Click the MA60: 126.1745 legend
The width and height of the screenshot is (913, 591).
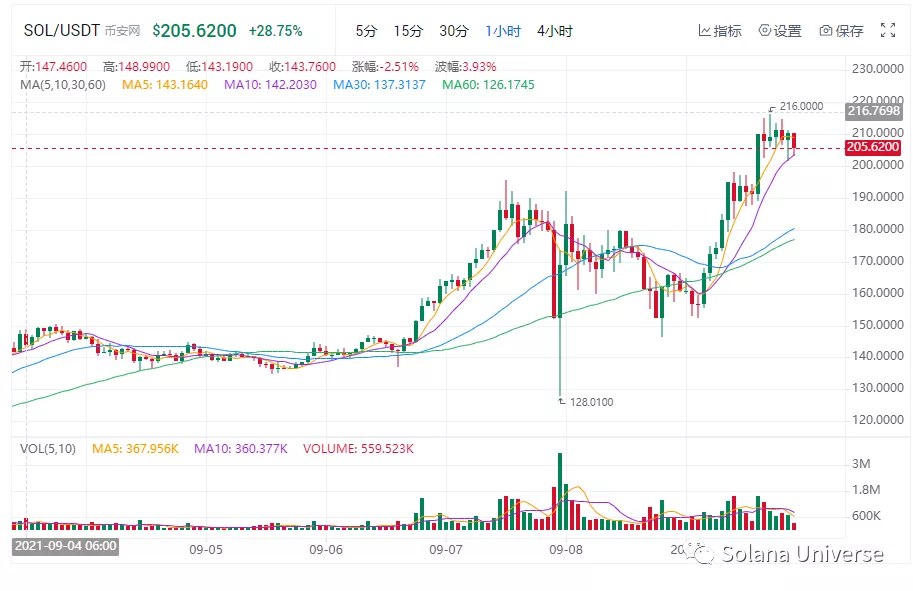tap(488, 85)
